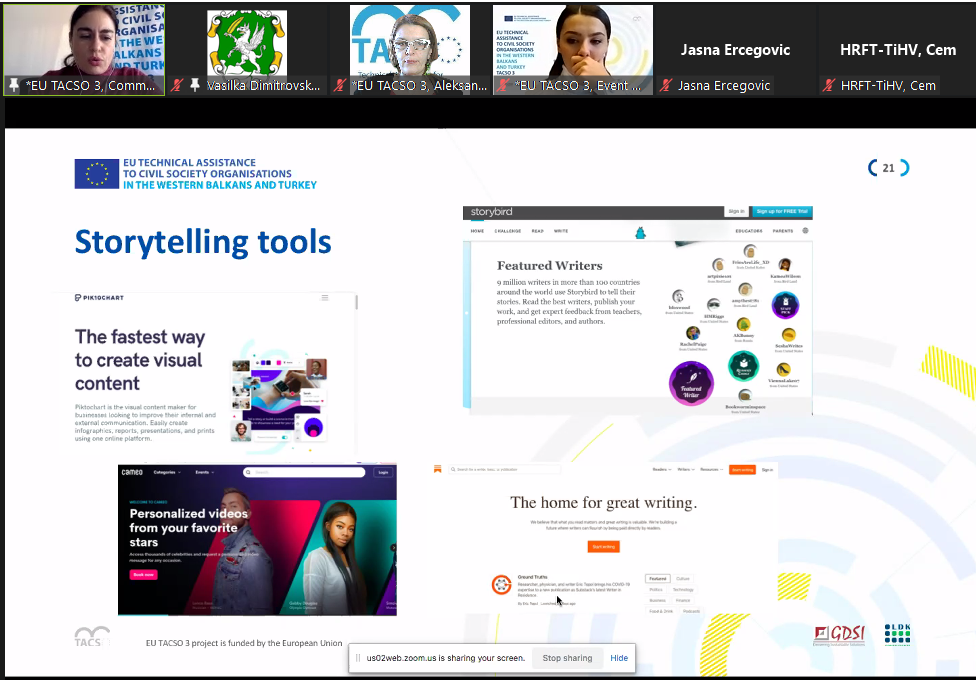Click the Substack Sign in link

pyautogui.click(x=767, y=470)
